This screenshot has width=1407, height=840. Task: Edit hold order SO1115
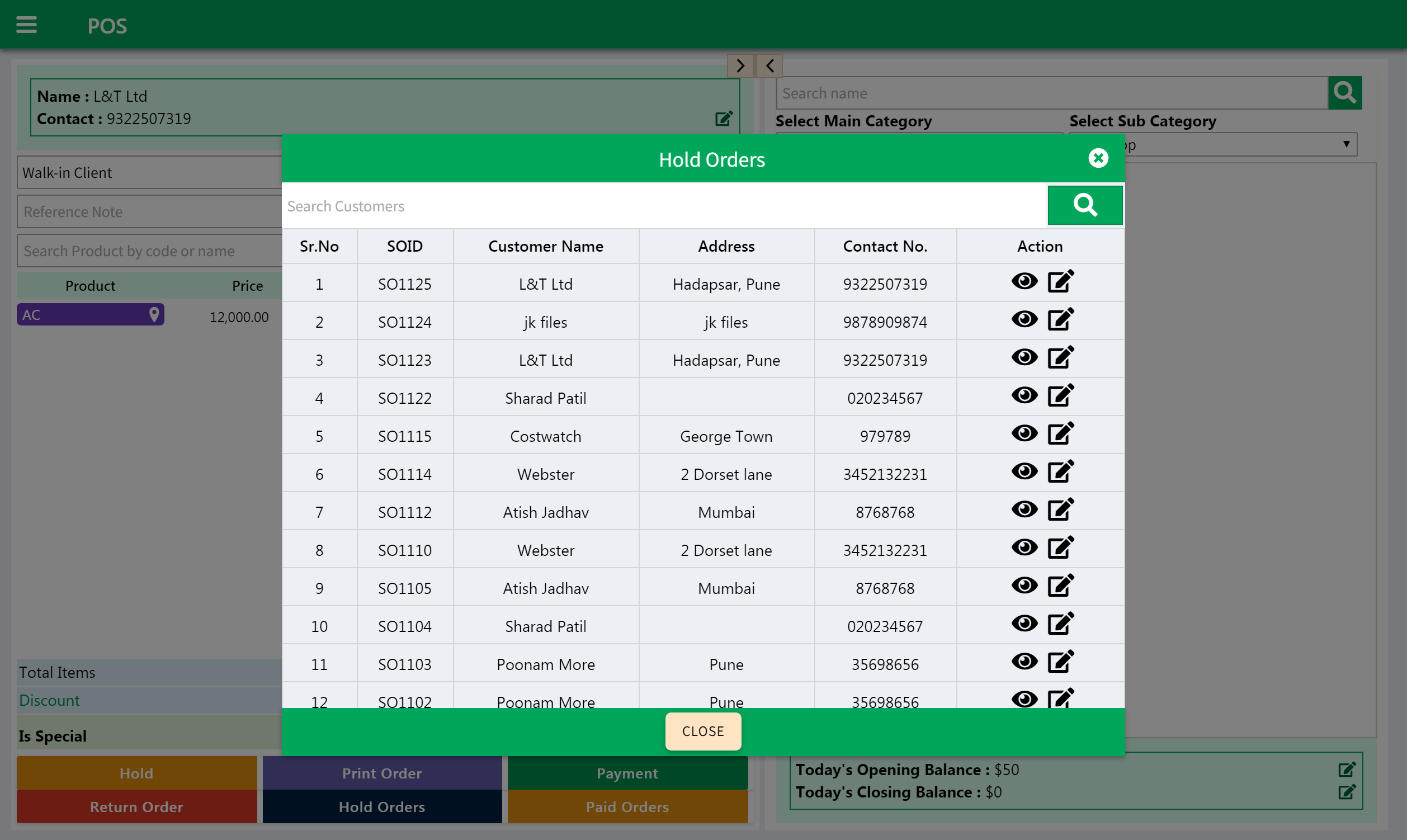1060,433
